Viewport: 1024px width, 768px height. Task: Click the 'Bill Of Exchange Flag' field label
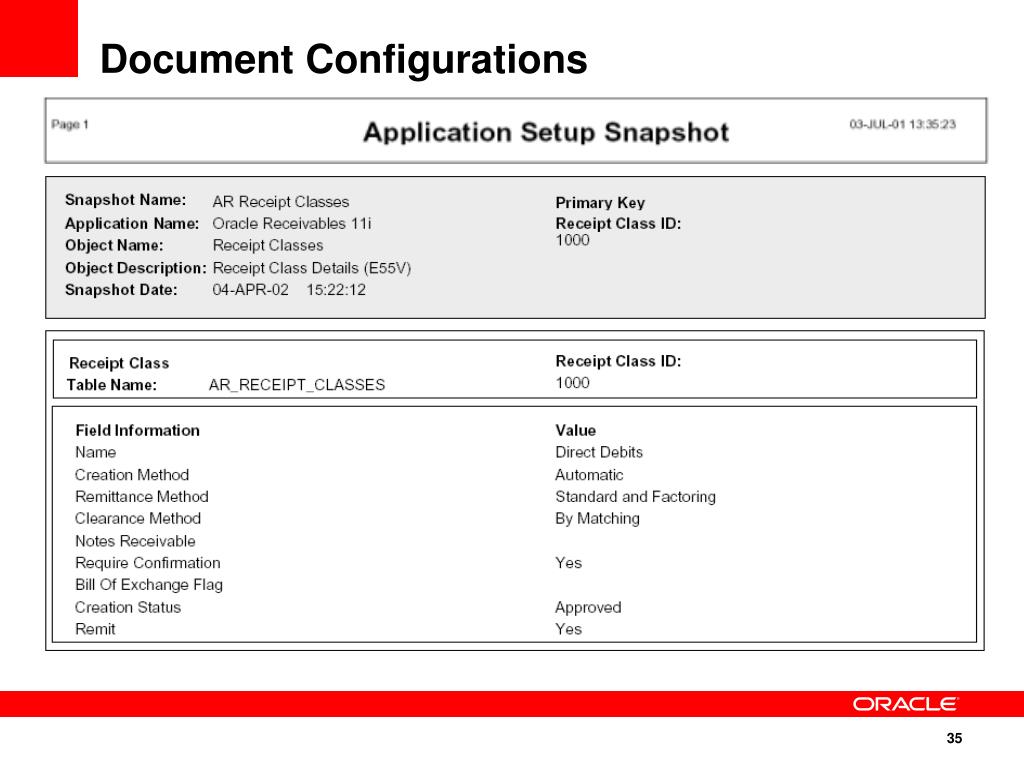[x=149, y=585]
